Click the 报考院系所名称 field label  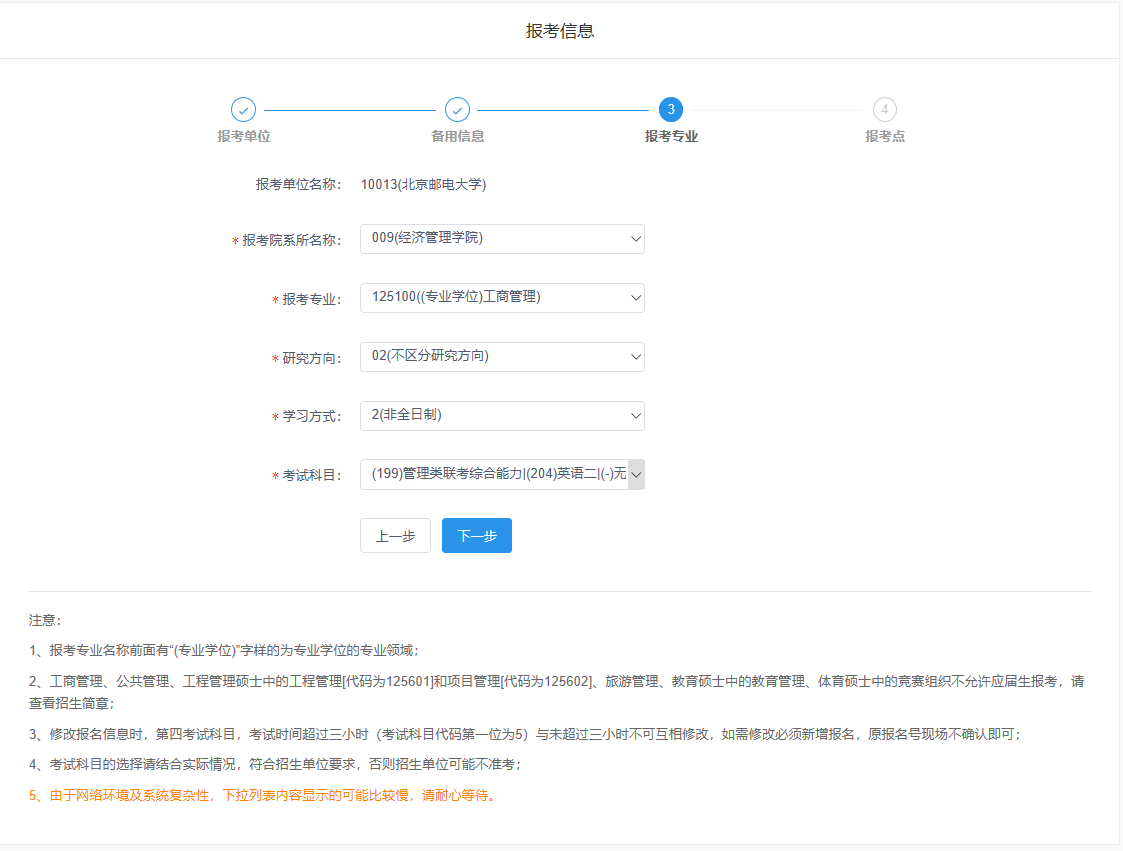291,240
